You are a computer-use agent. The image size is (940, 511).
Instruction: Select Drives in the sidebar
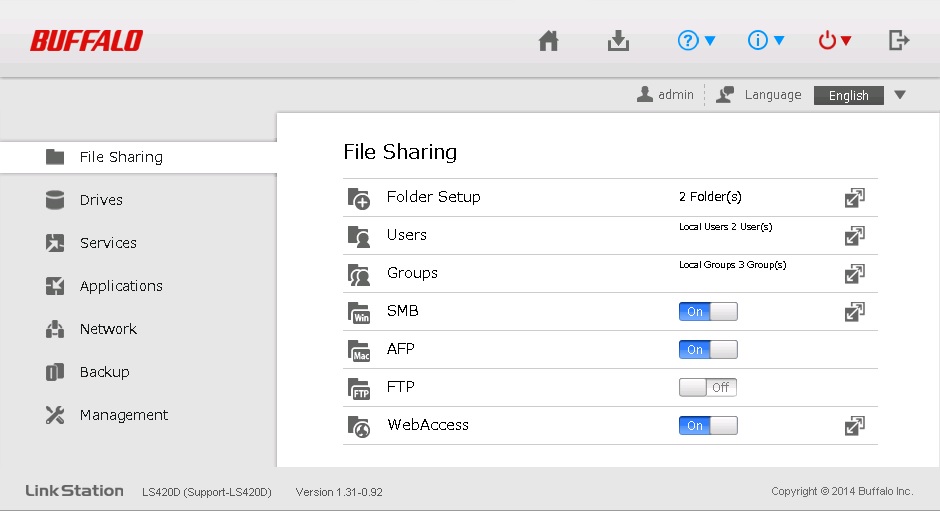click(x=101, y=200)
